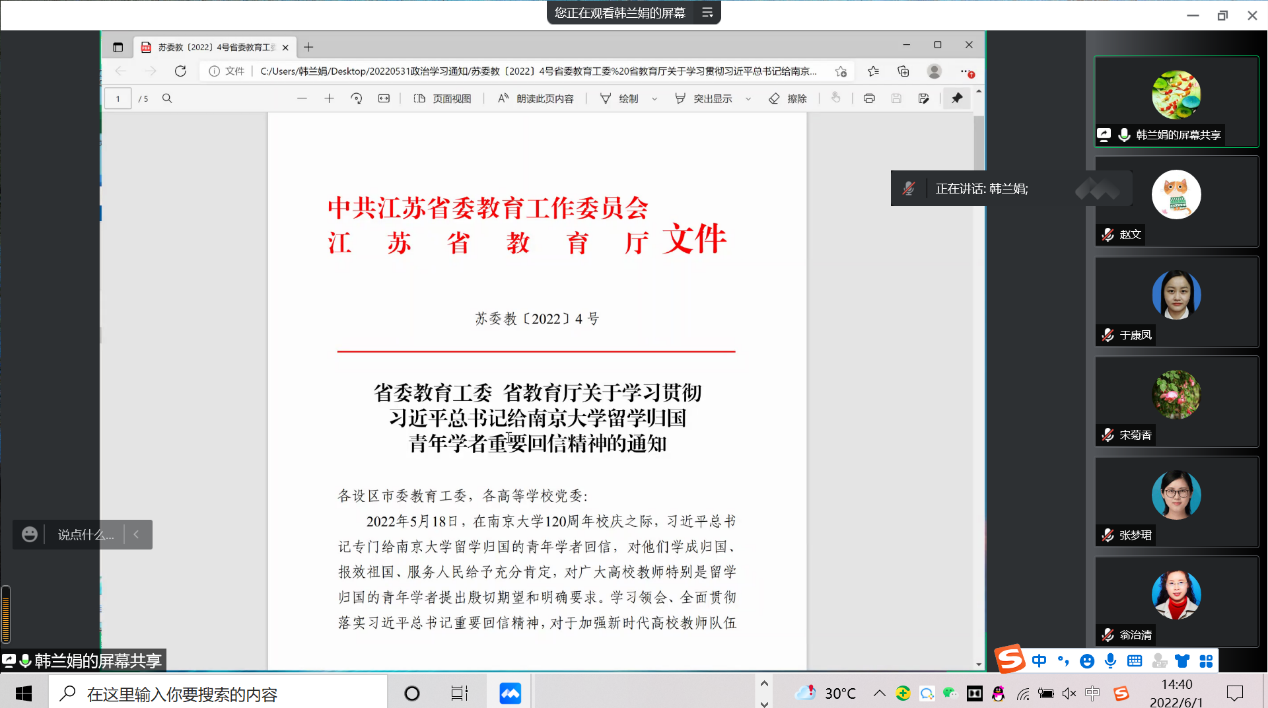Viewport: 1268px width, 708px height.
Task: Click the 页面视图 page view button
Action: (442, 99)
